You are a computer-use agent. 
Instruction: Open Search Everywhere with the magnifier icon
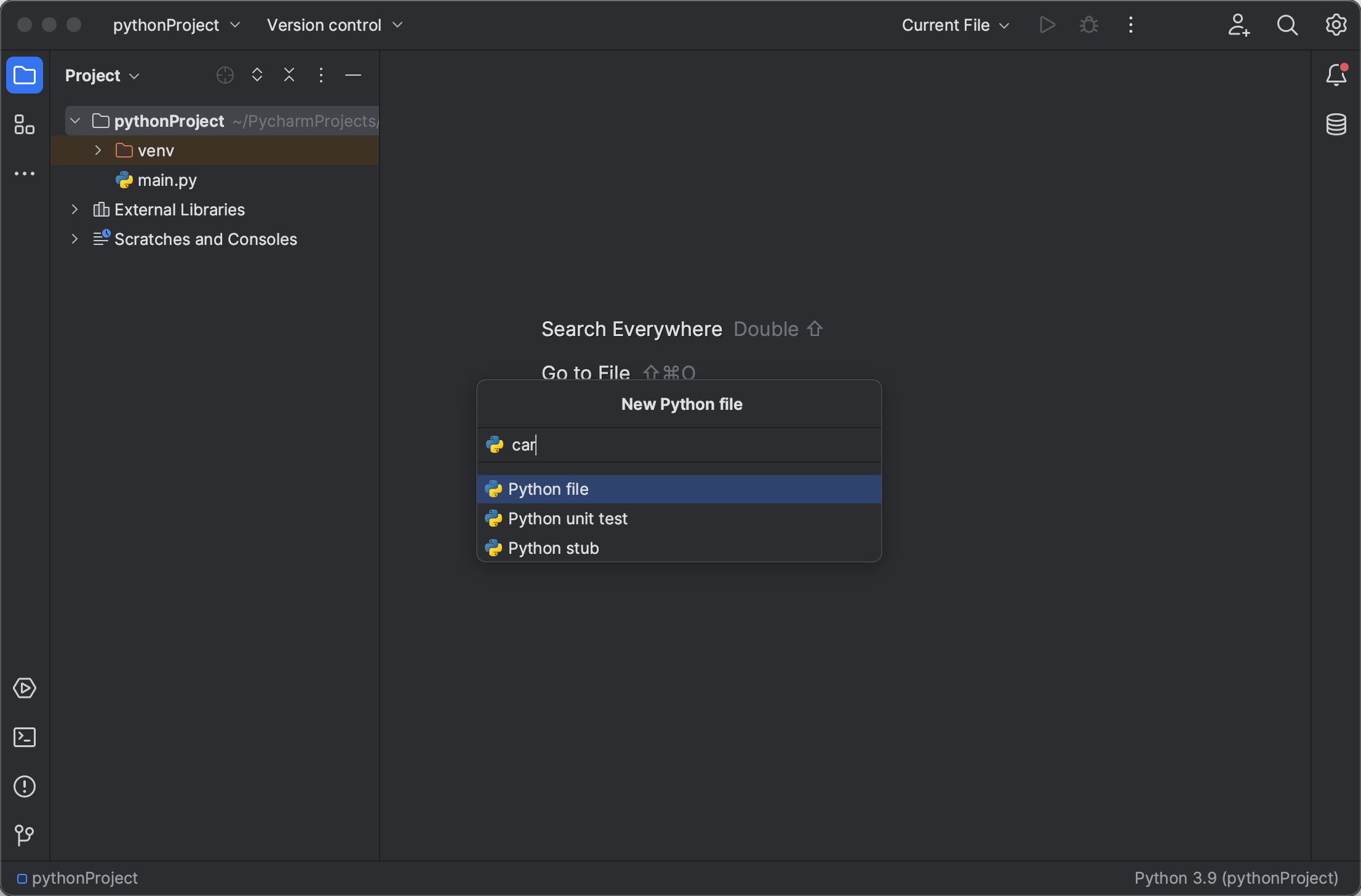1287,25
